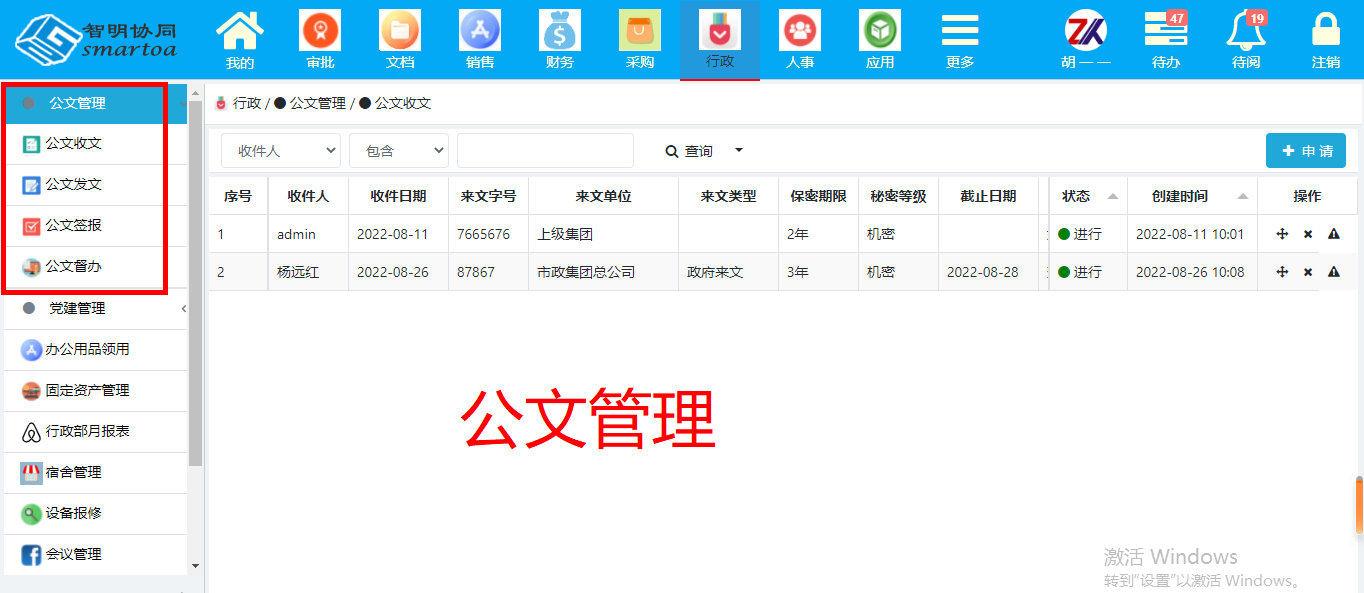Click the 公文管理 breadcrumb link
The width and height of the screenshot is (1364, 593).
318,103
